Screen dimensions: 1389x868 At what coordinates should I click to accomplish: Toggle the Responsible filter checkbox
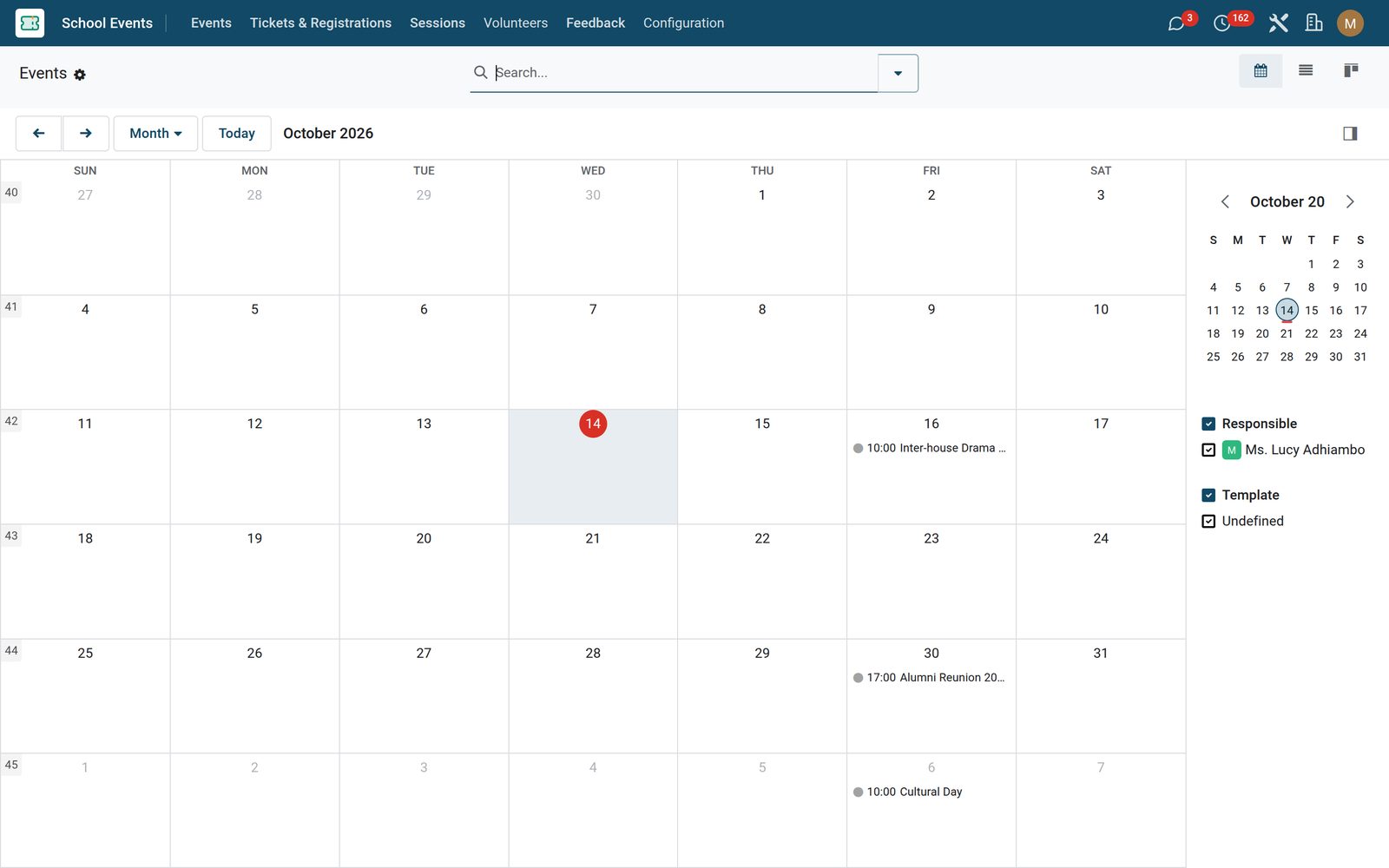click(1208, 424)
